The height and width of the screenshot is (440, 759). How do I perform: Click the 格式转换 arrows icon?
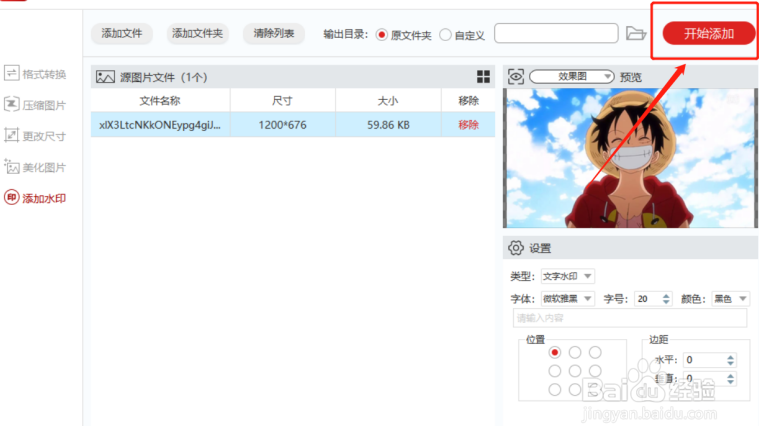click(12, 74)
